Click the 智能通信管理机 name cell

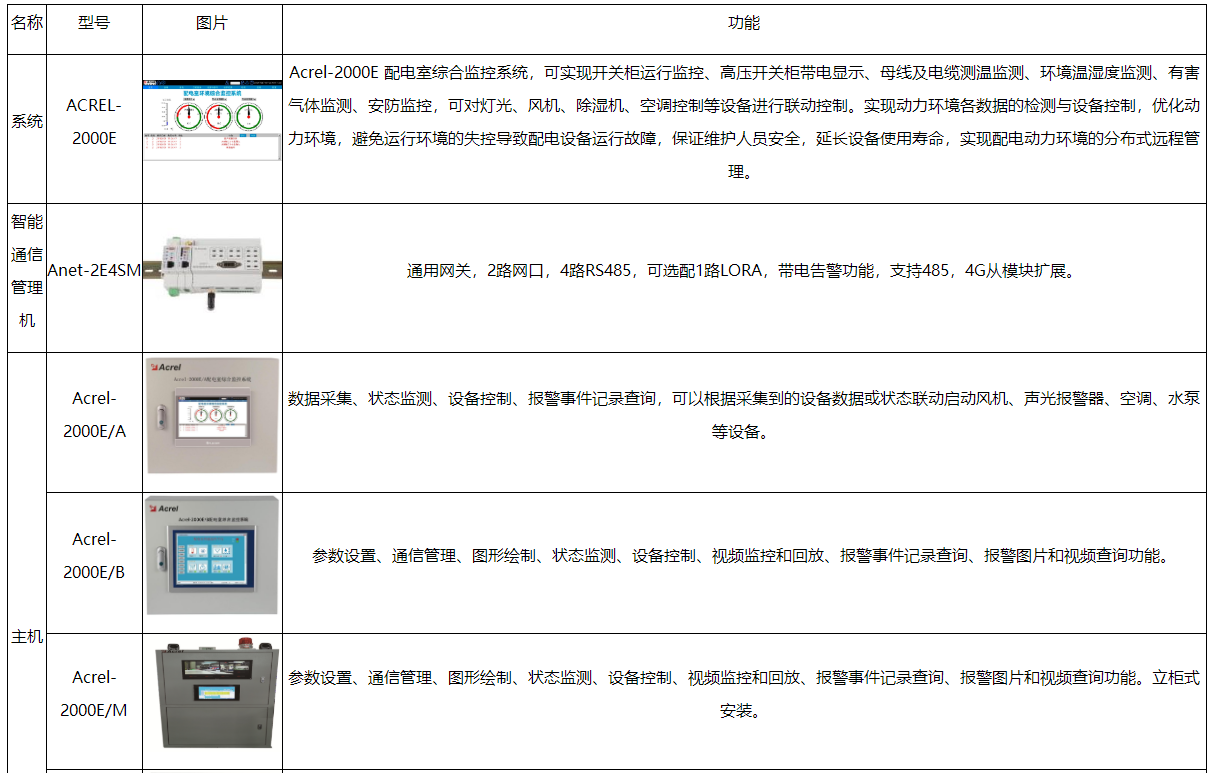pyautogui.click(x=27, y=271)
